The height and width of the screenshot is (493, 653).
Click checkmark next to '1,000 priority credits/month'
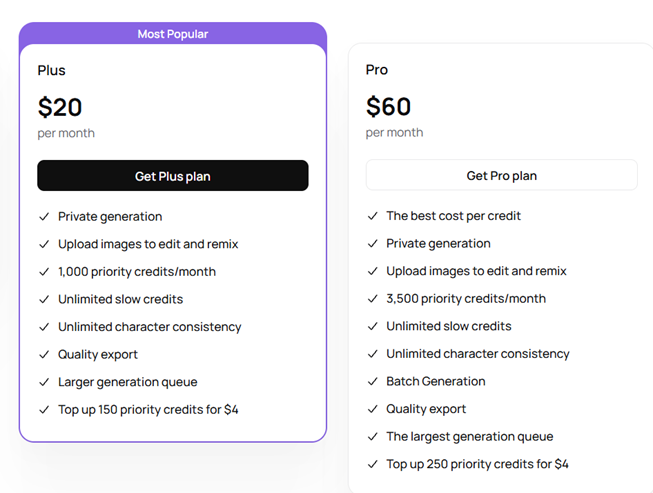(x=43, y=271)
